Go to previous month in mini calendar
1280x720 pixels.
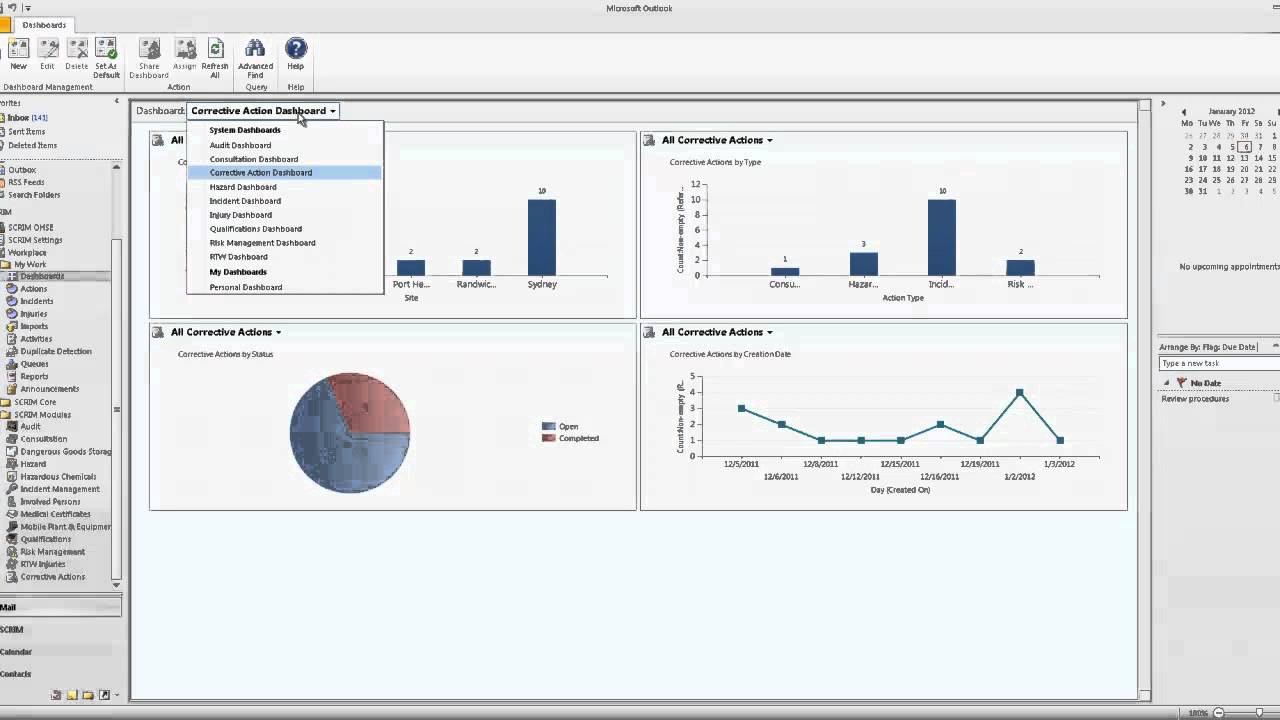[x=1184, y=113]
